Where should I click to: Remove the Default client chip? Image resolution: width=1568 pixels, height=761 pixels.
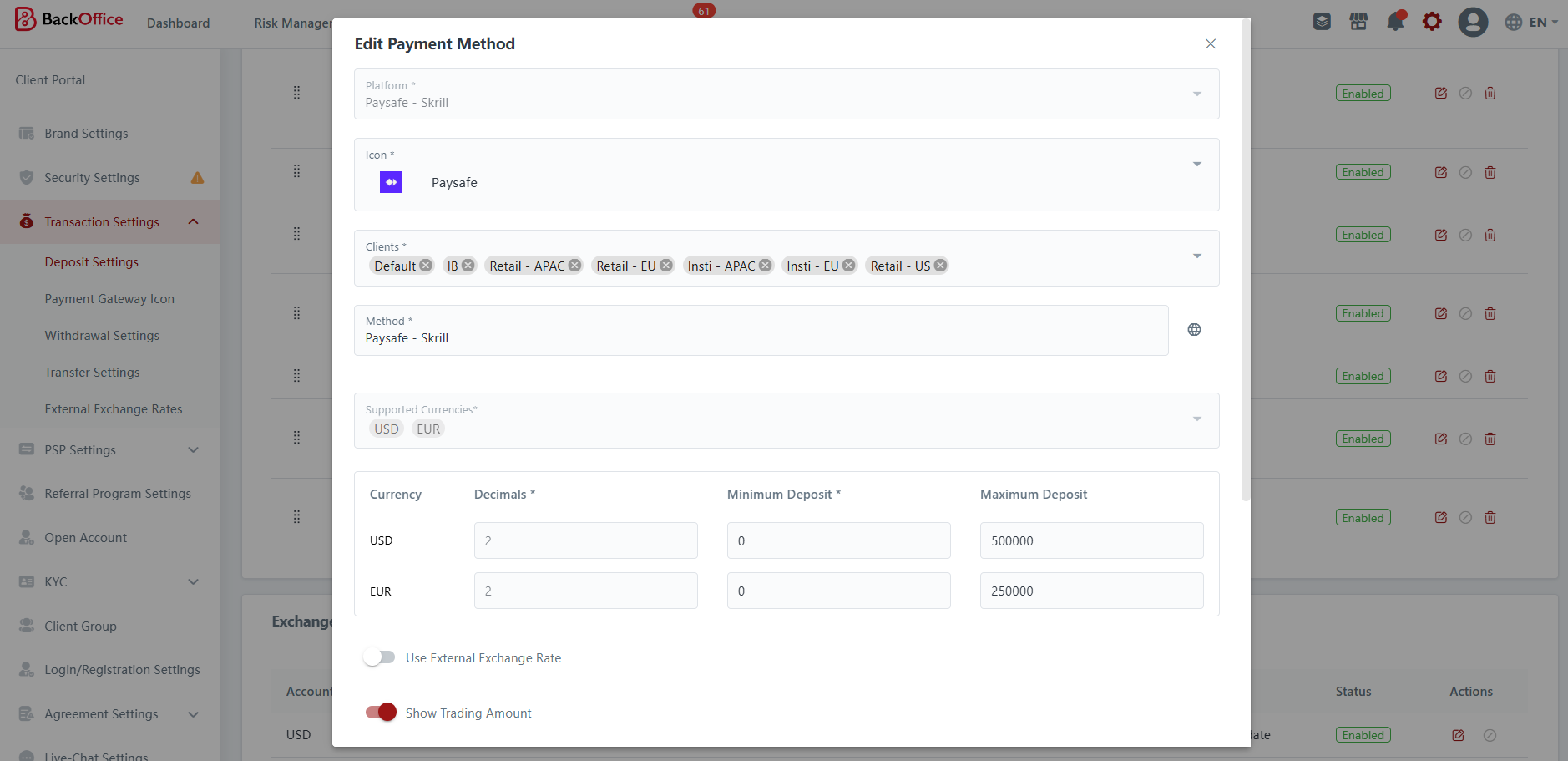click(x=426, y=266)
